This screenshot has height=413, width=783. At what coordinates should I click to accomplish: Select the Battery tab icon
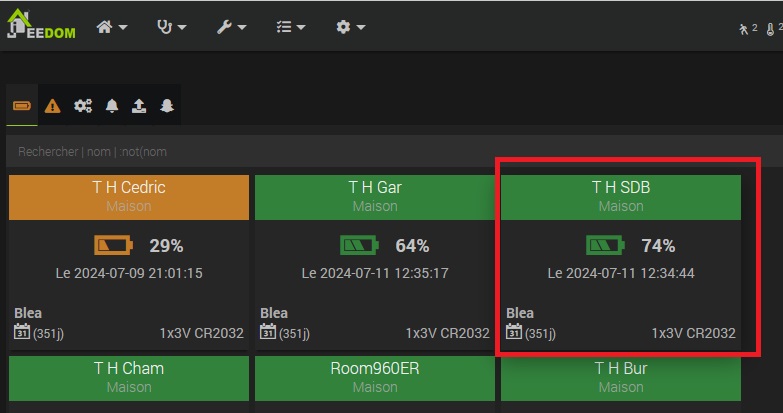click(22, 105)
